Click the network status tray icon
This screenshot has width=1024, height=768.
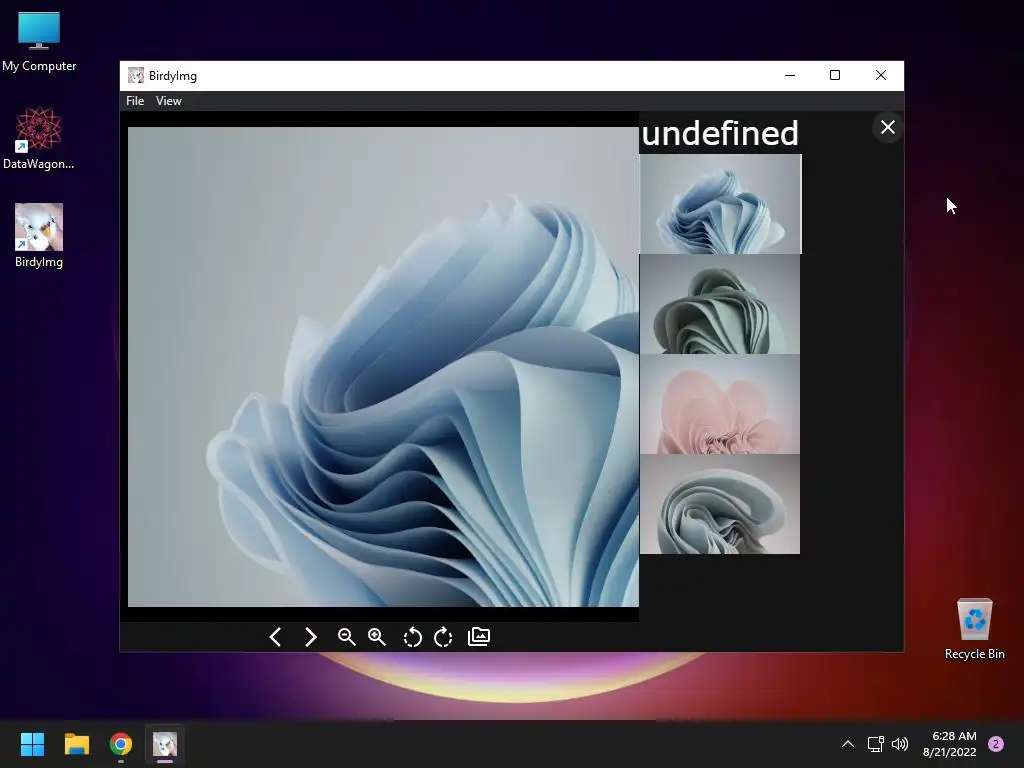pyautogui.click(x=875, y=744)
